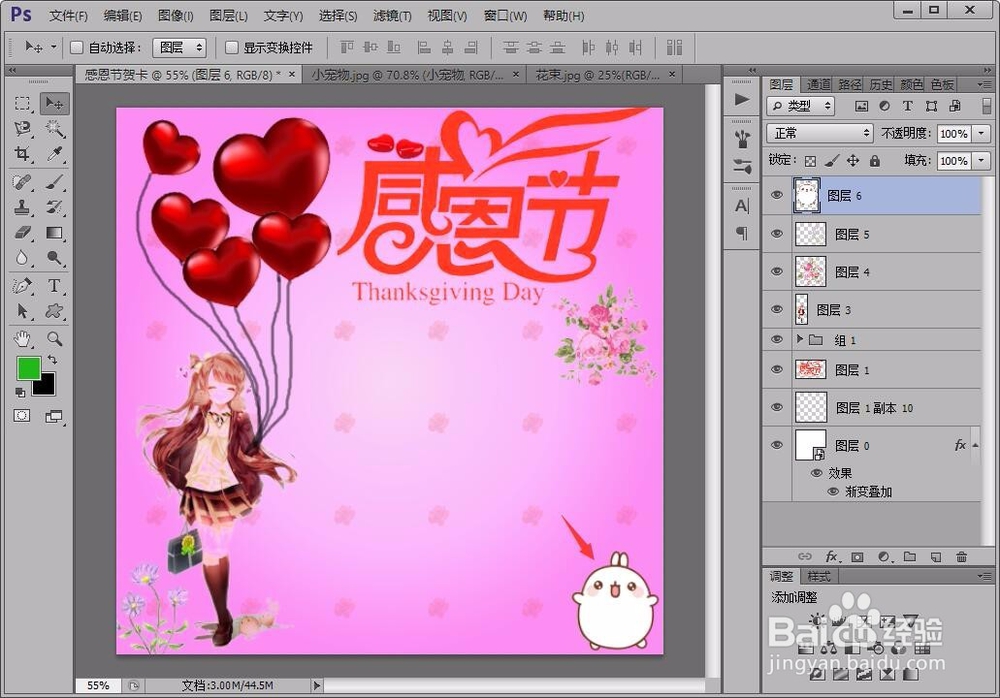Open the Paragraph panel icon

pos(742,233)
